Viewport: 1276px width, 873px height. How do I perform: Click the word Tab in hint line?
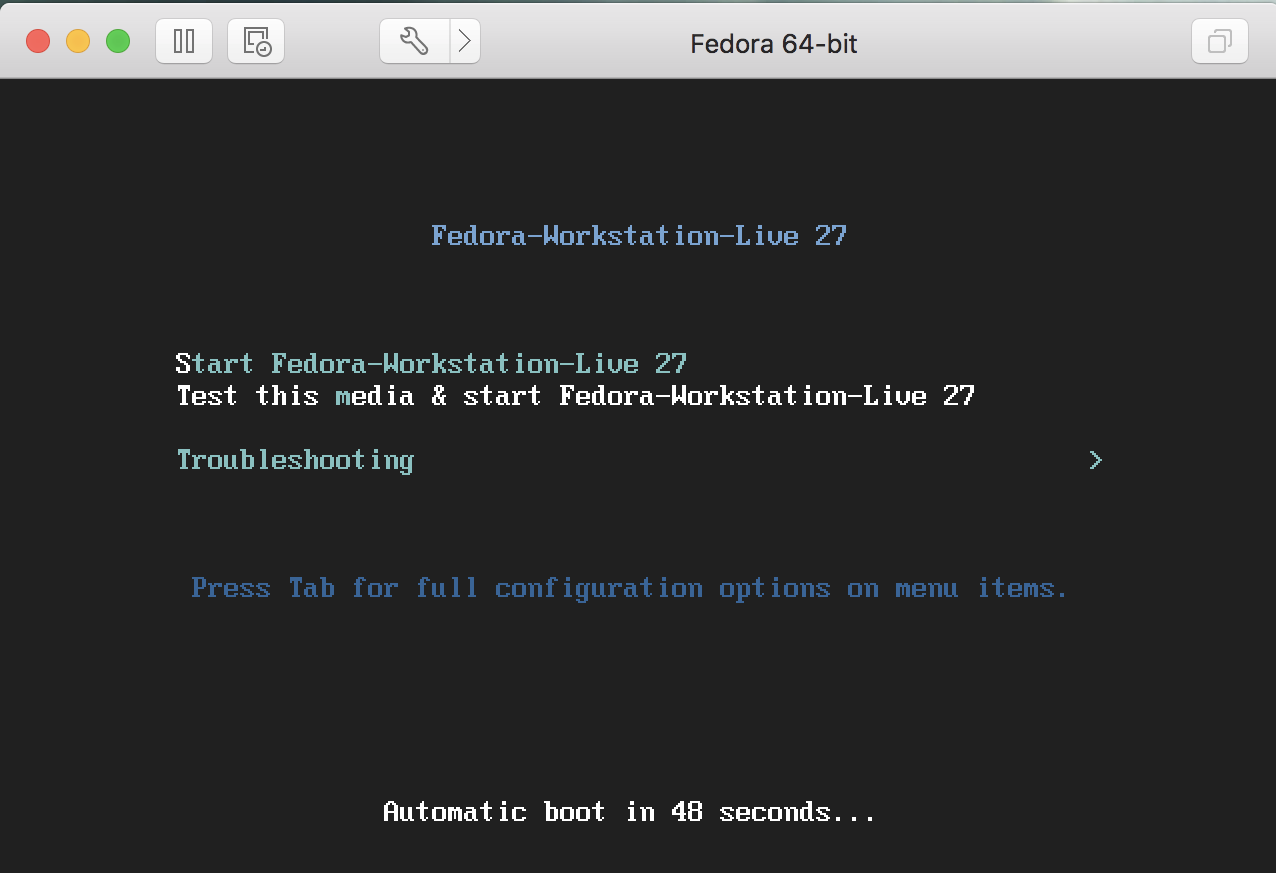(311, 588)
